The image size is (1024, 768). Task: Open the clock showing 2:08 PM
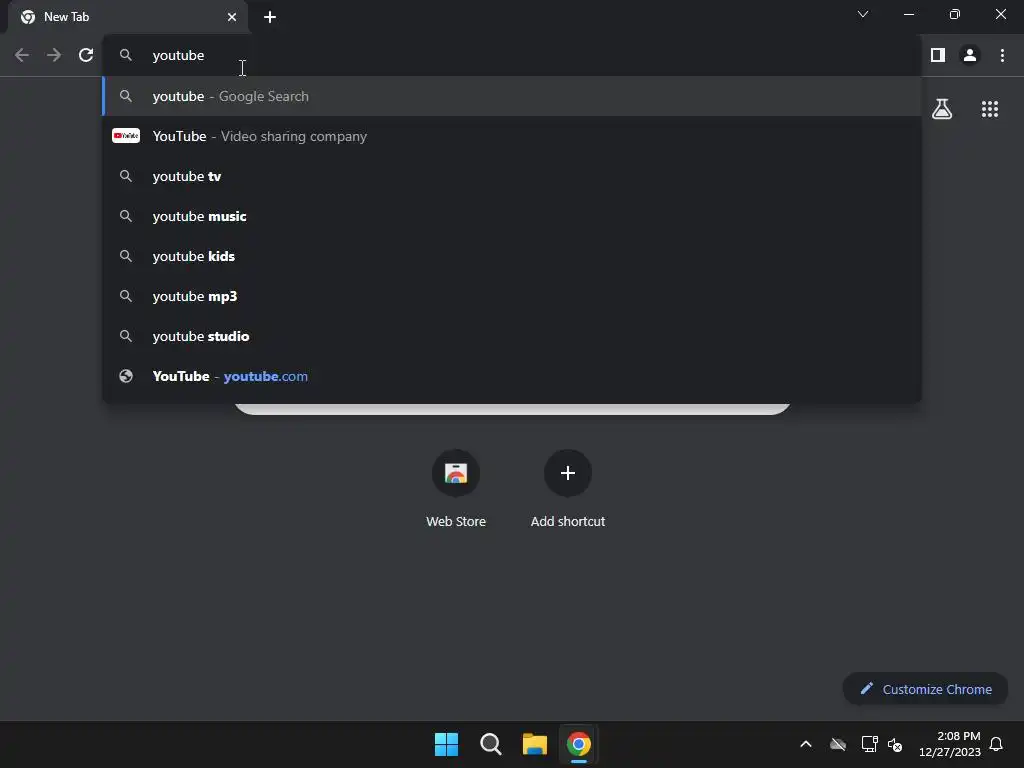(950, 744)
